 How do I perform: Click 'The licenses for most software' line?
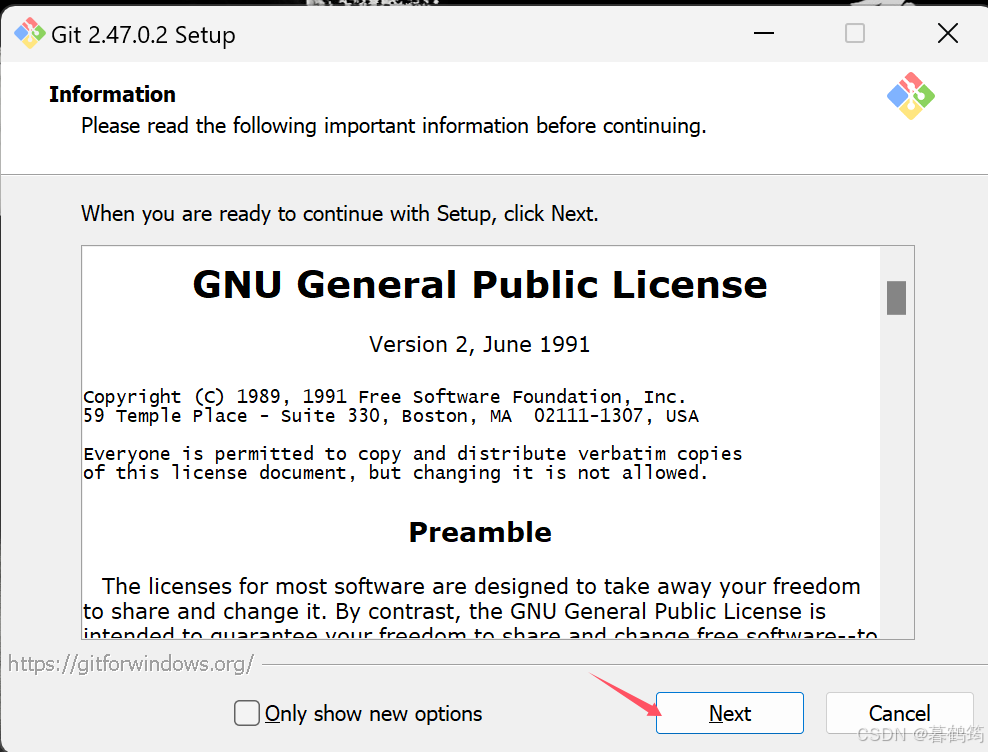pyautogui.click(x=481, y=586)
